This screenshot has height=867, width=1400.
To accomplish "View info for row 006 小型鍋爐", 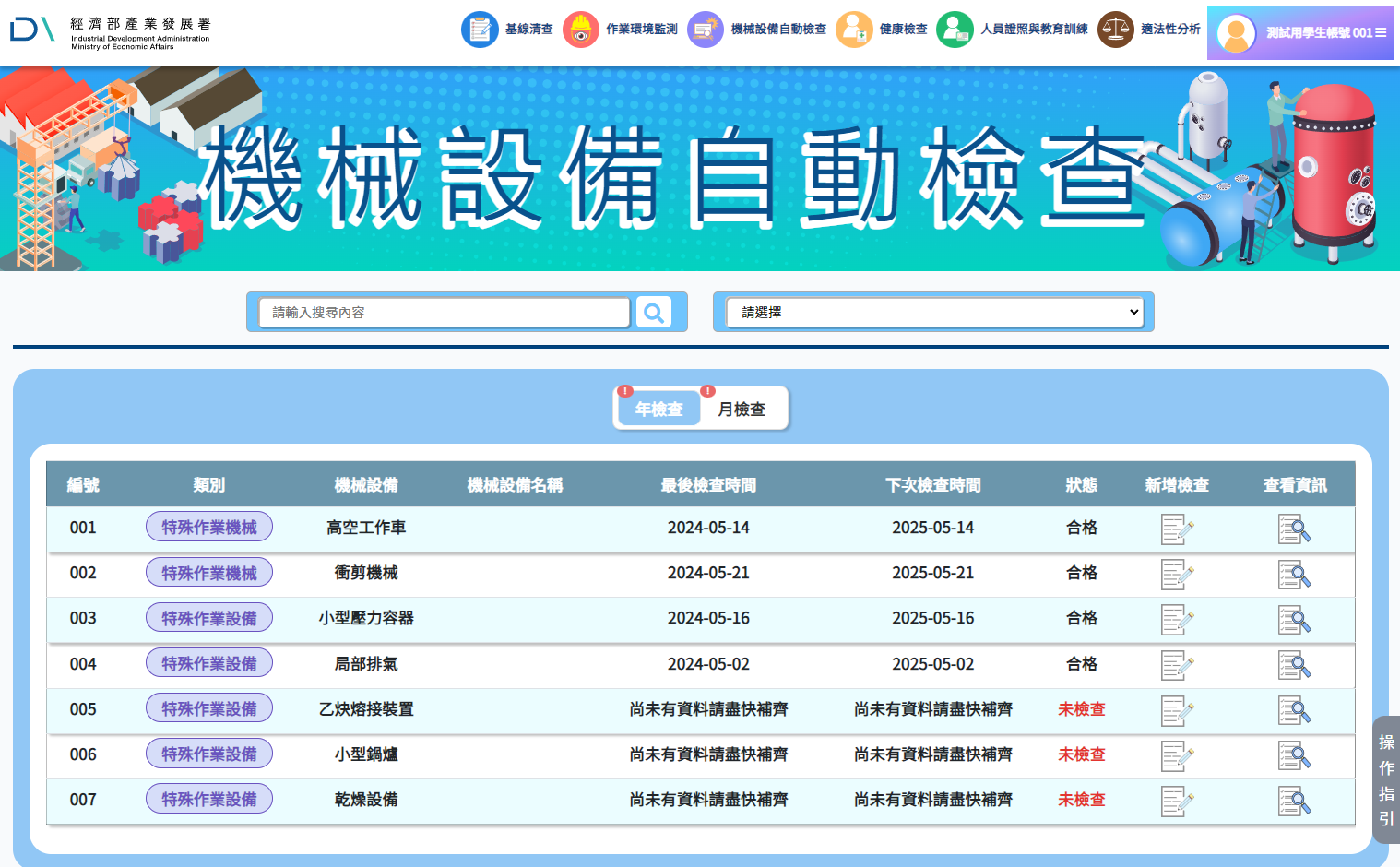I will point(1295,756).
